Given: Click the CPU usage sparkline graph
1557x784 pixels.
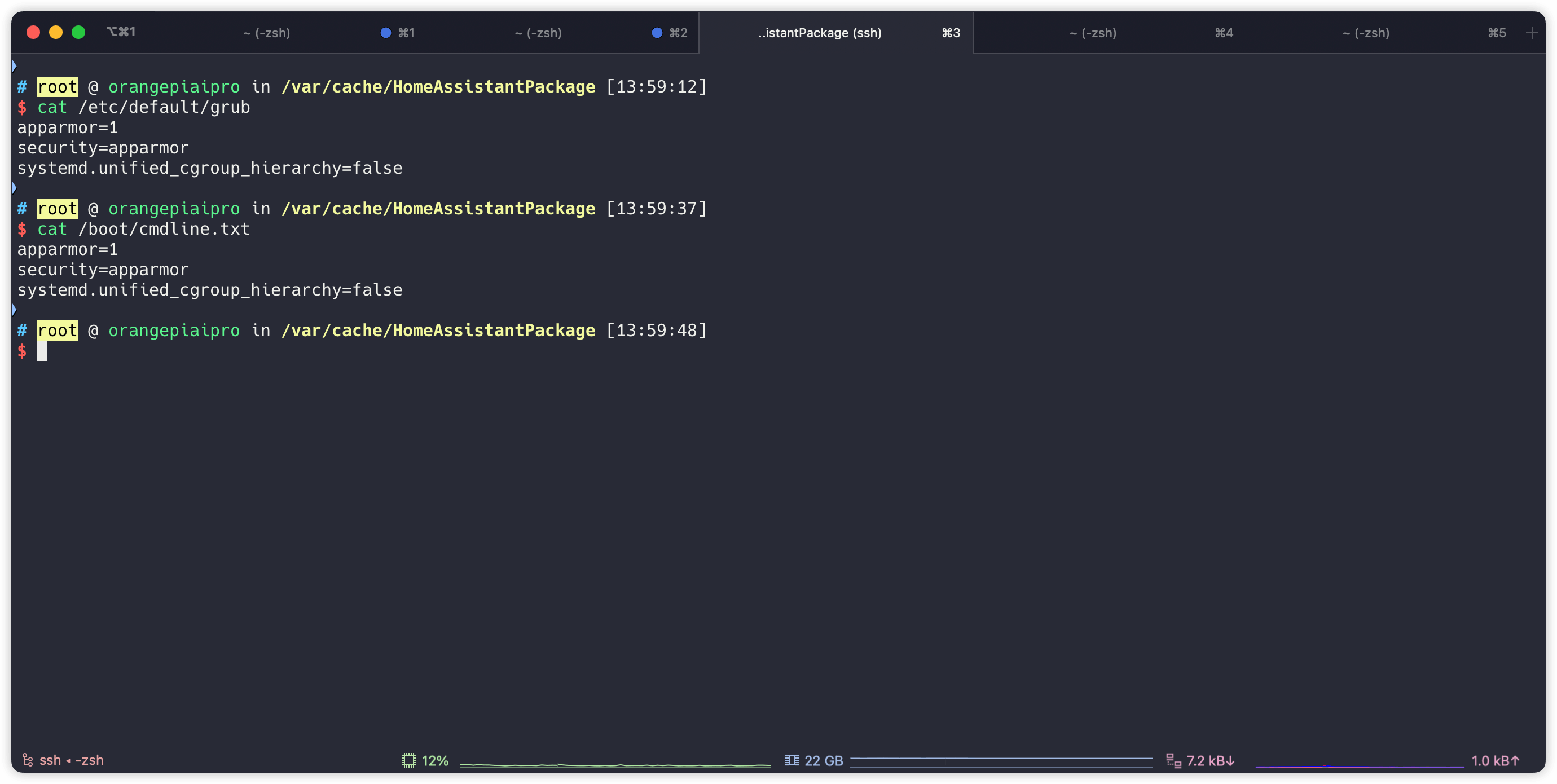Looking at the screenshot, I should click(615, 764).
